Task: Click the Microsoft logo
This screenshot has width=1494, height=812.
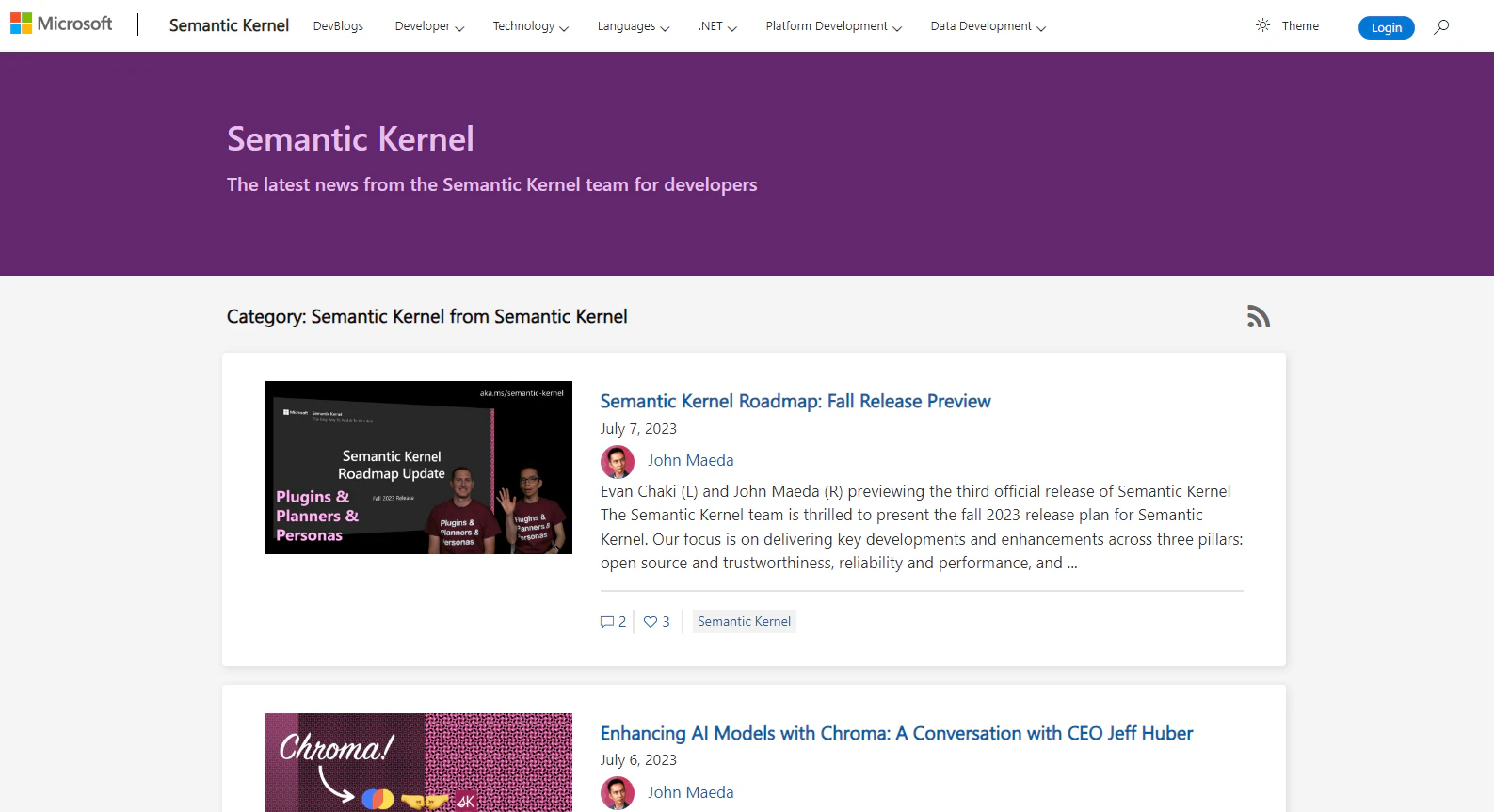Action: click(x=61, y=24)
